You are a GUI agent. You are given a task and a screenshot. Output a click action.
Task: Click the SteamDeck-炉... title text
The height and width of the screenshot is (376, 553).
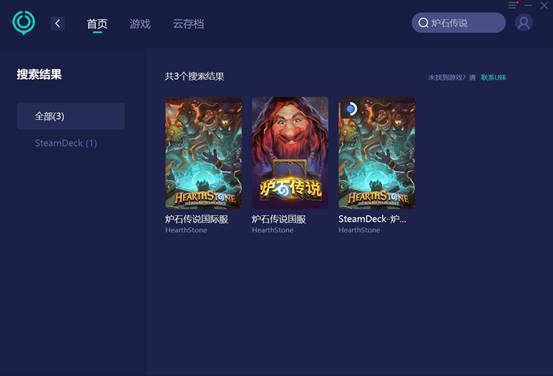tap(372, 219)
